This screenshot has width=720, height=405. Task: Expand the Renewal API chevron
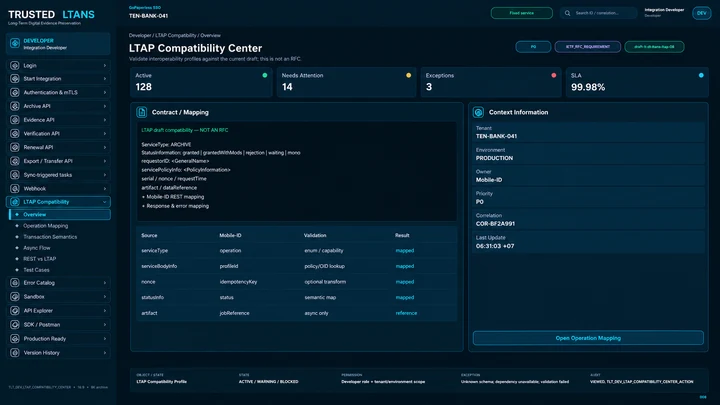point(105,147)
